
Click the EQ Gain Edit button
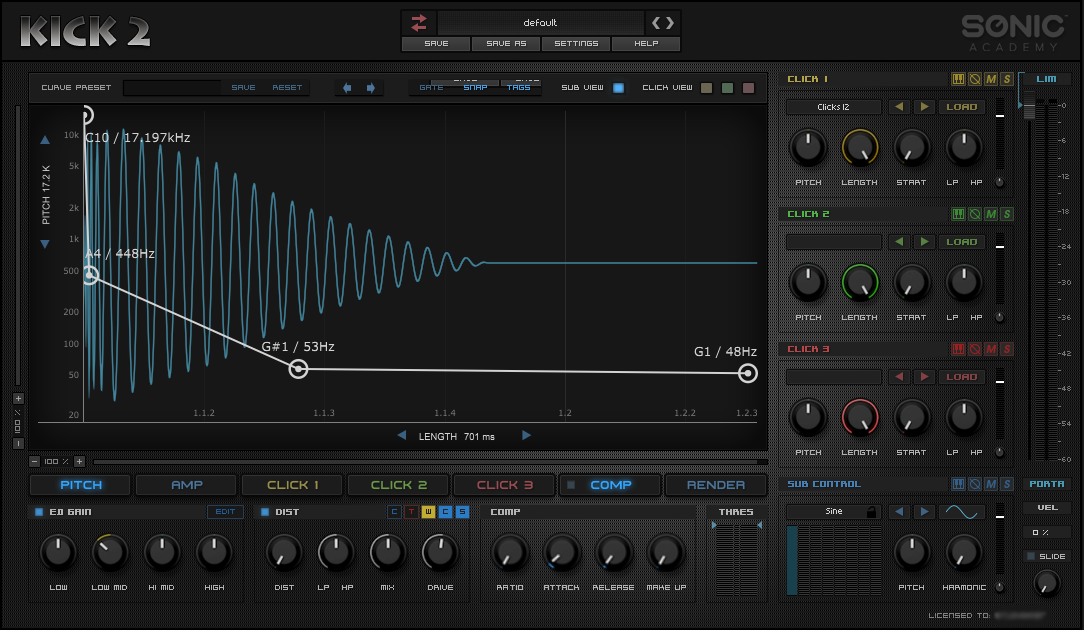(225, 512)
